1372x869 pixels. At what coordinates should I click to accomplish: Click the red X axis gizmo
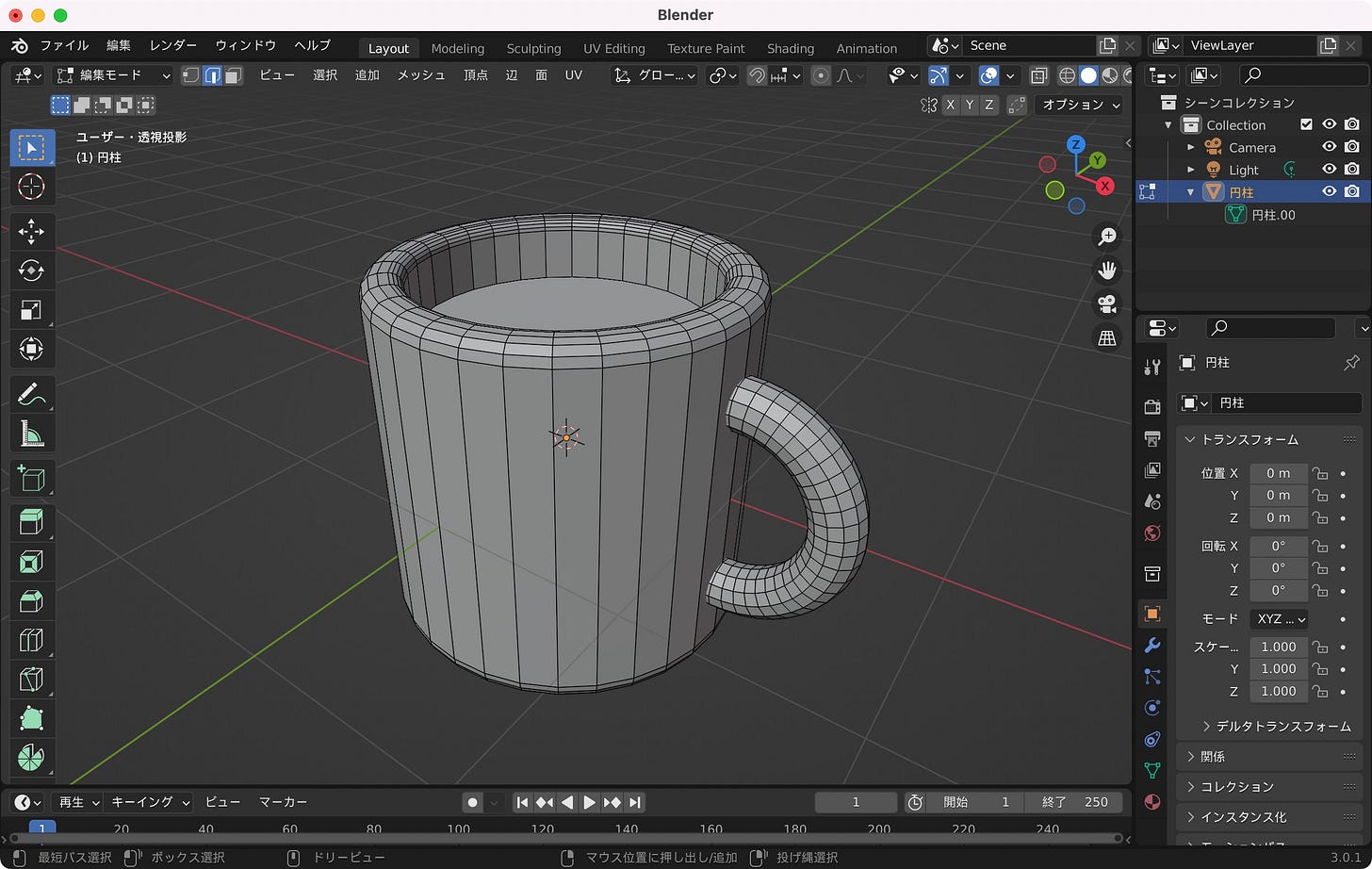click(1104, 186)
